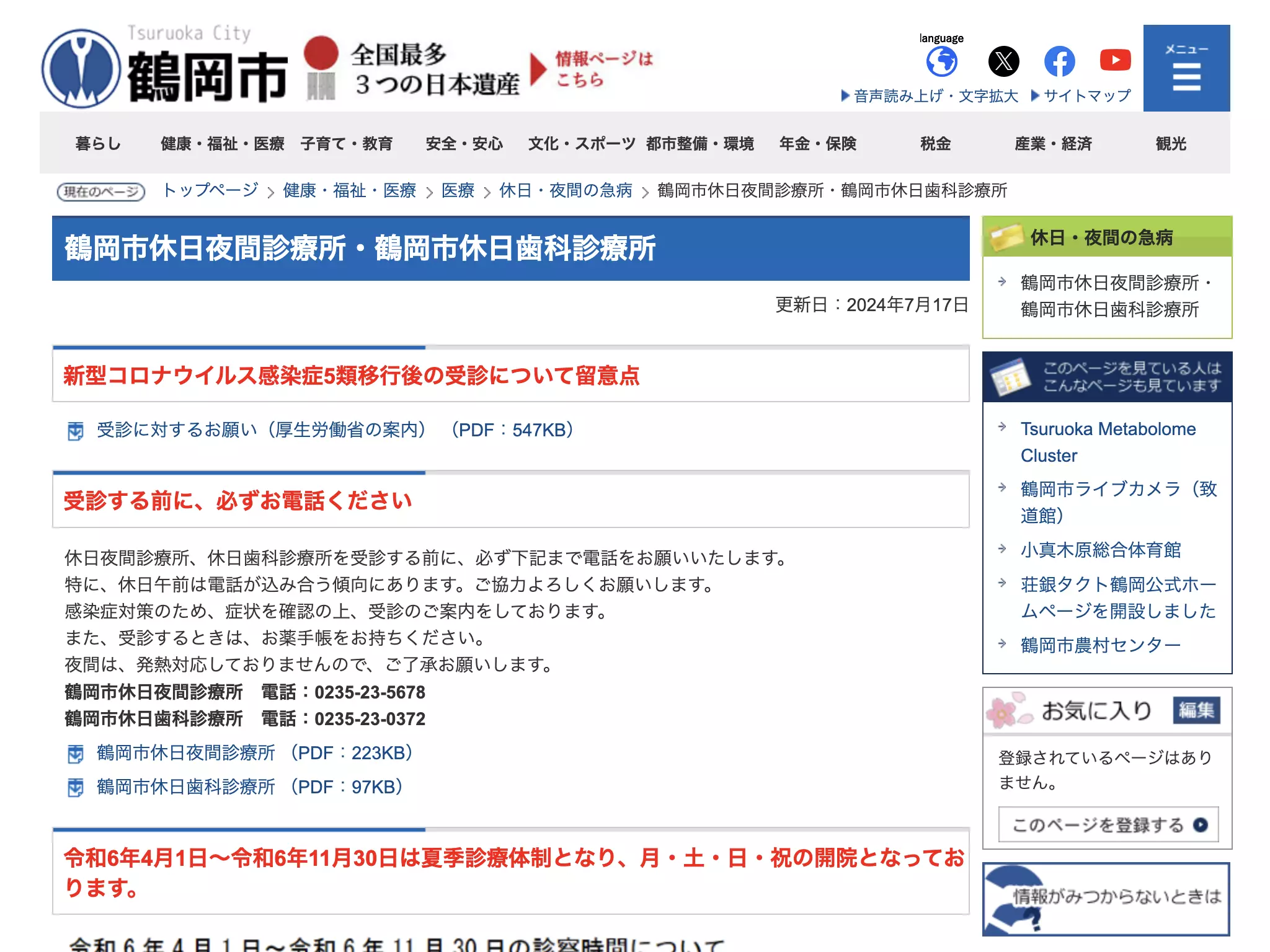Open Tsuruoka Metabolome Cluster link

1108,442
